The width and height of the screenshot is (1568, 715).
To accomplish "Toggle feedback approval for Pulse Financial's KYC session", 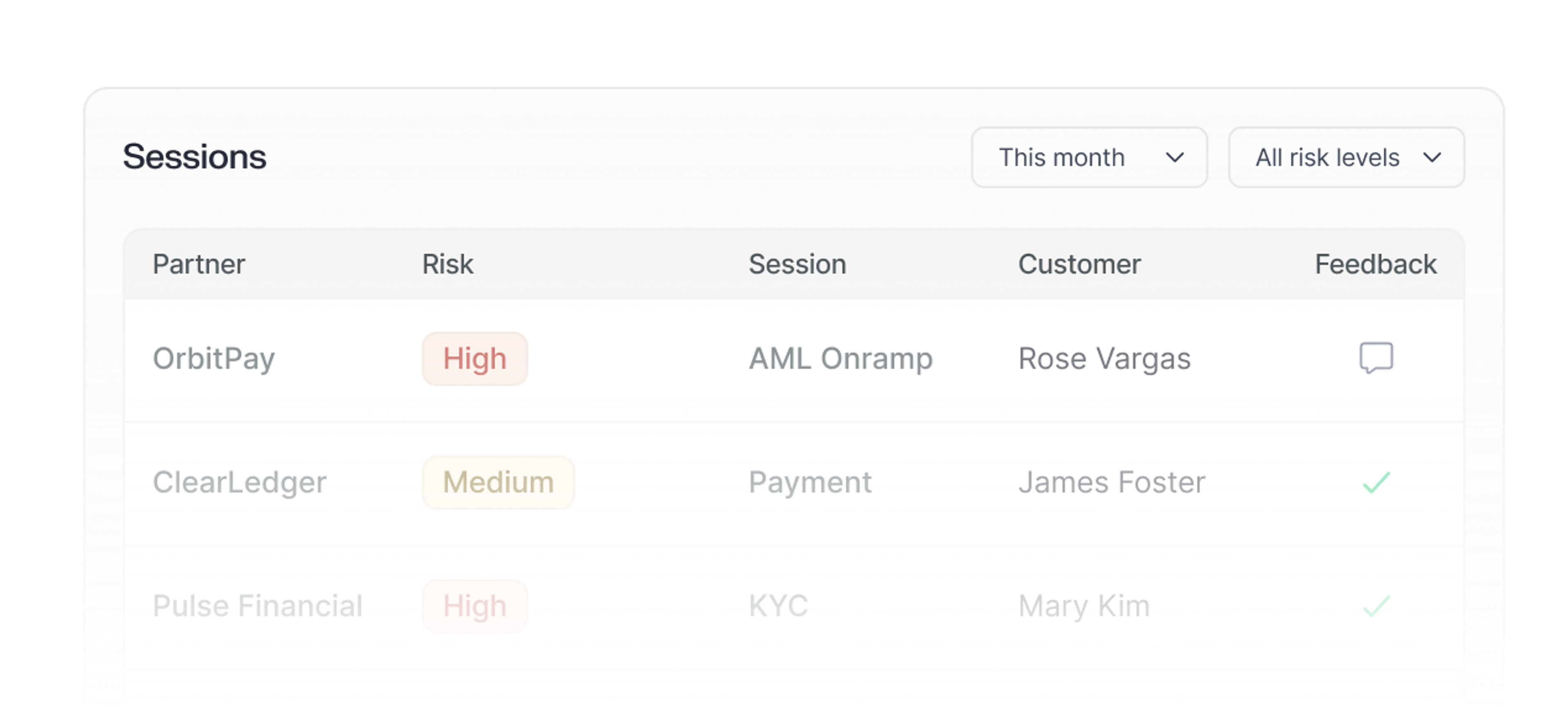I will point(1377,607).
